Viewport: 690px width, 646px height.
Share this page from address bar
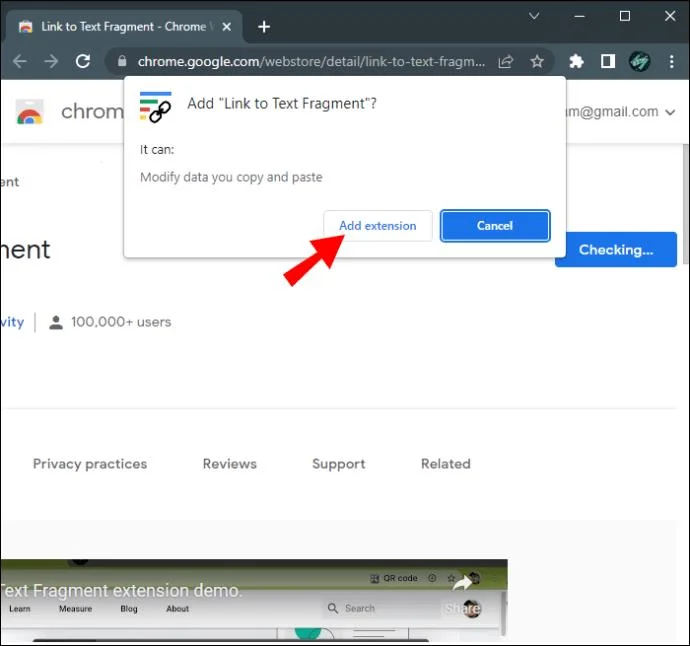pyautogui.click(x=506, y=62)
